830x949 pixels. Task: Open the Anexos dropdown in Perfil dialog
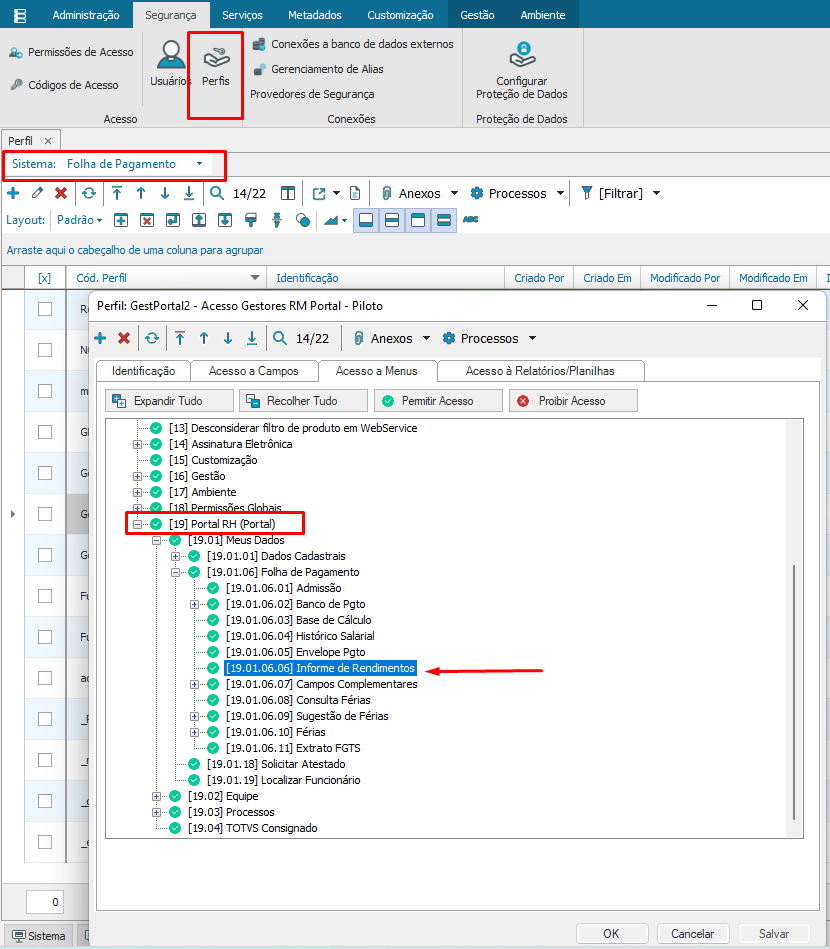coord(426,338)
